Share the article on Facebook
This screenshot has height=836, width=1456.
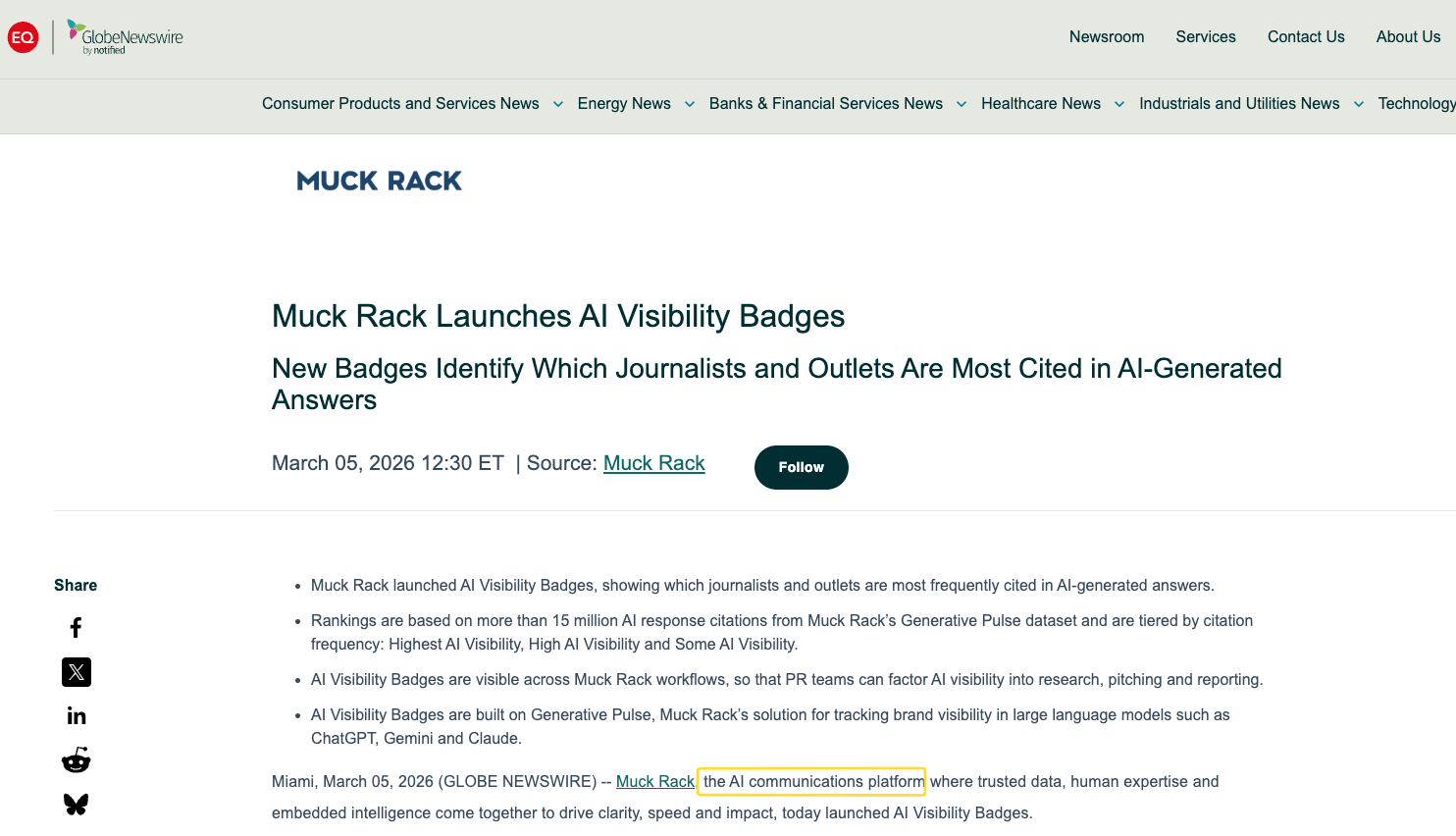pyautogui.click(x=76, y=628)
